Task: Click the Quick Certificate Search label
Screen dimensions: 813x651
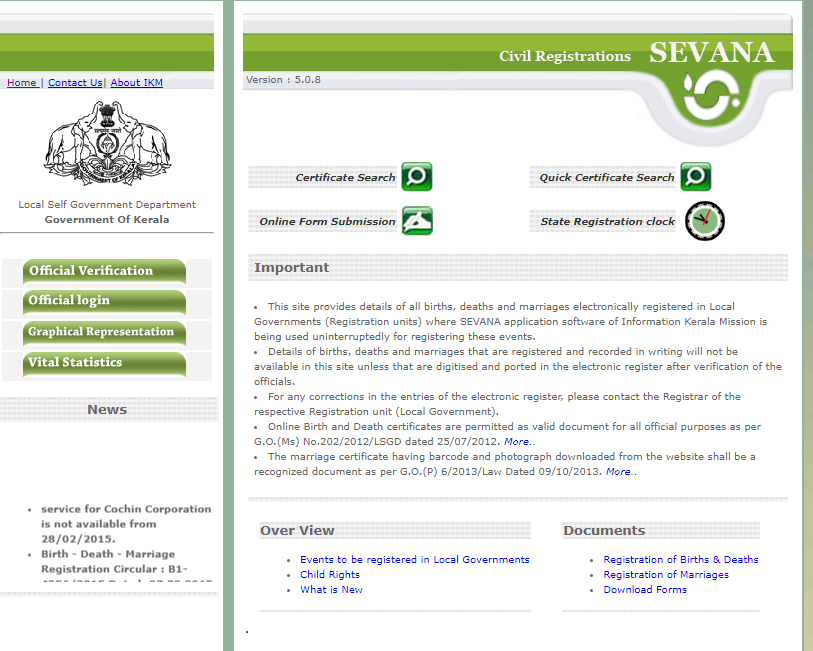Action: tap(607, 177)
